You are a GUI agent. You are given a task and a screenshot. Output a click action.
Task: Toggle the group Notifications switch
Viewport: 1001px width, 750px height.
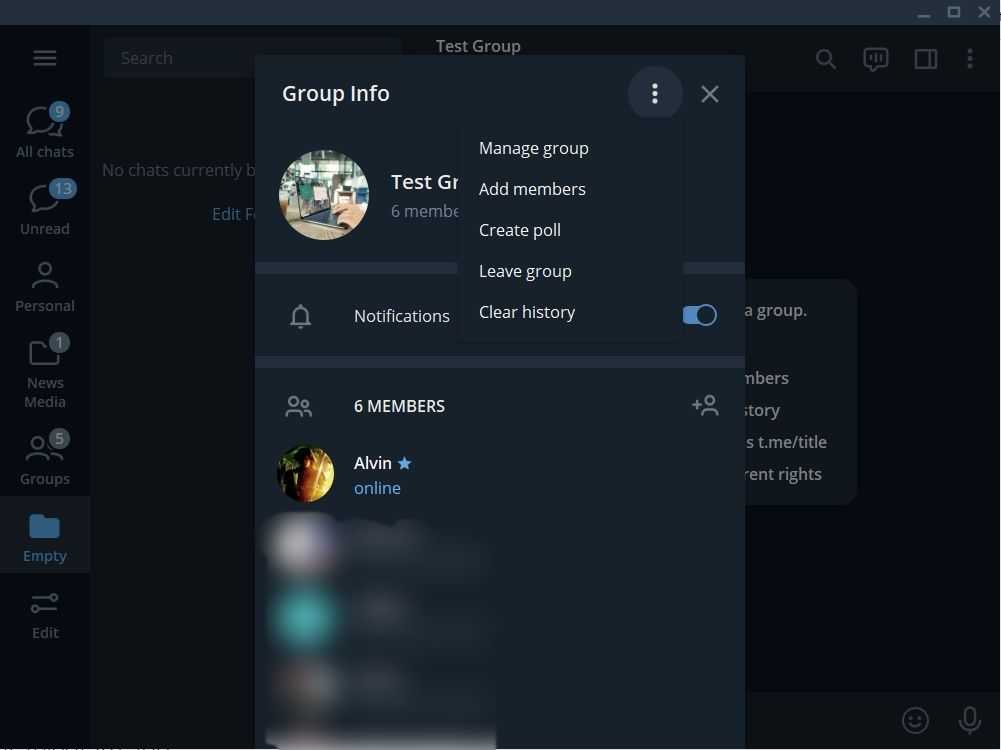(x=700, y=315)
